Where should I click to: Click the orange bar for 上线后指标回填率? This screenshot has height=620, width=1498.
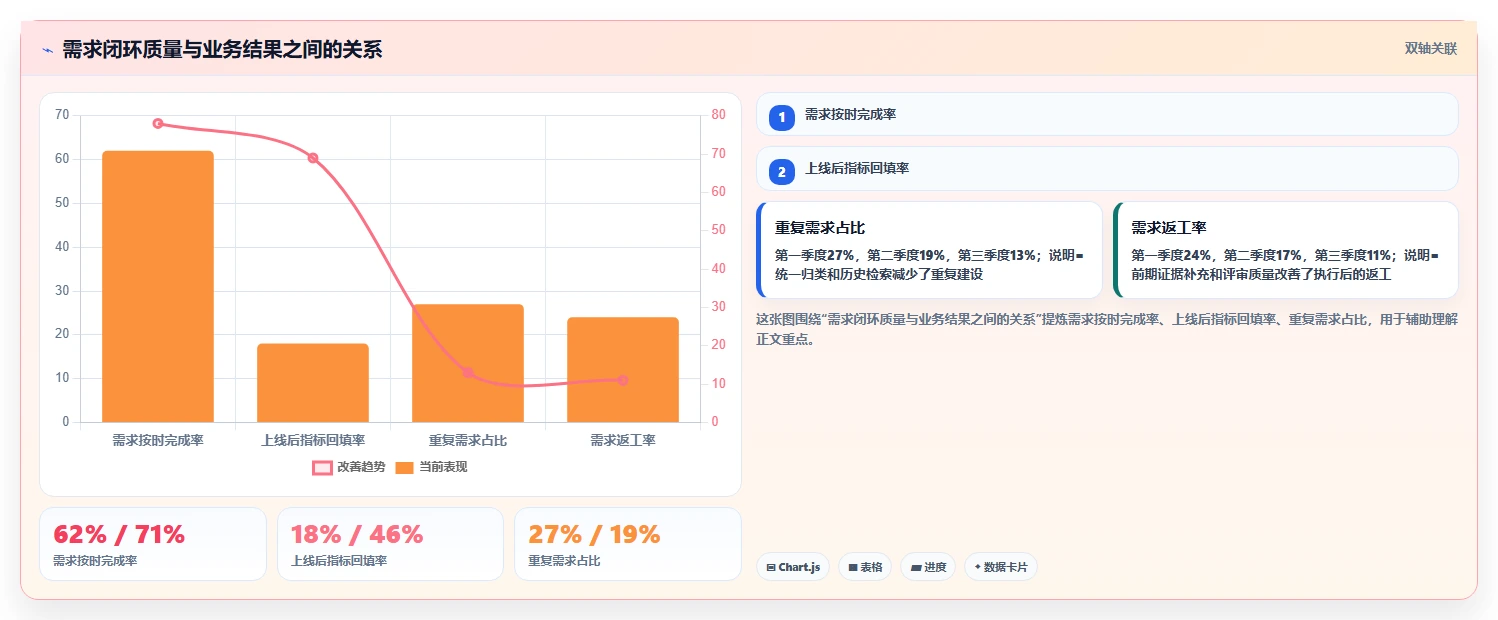[x=313, y=383]
